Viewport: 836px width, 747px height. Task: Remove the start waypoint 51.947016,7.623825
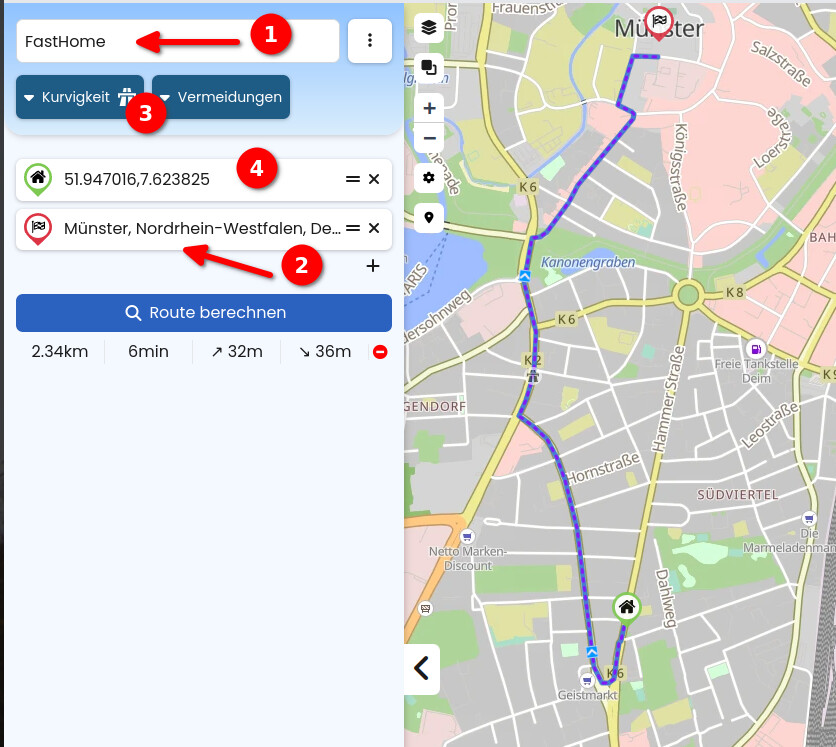(374, 179)
